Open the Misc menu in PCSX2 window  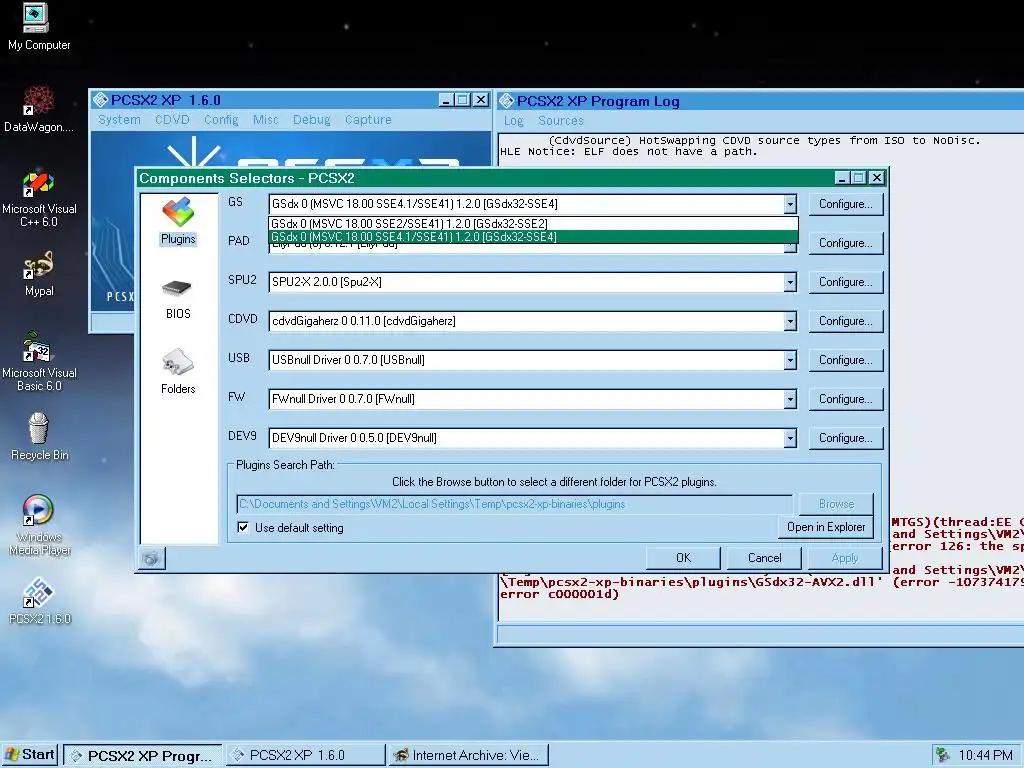[265, 120]
